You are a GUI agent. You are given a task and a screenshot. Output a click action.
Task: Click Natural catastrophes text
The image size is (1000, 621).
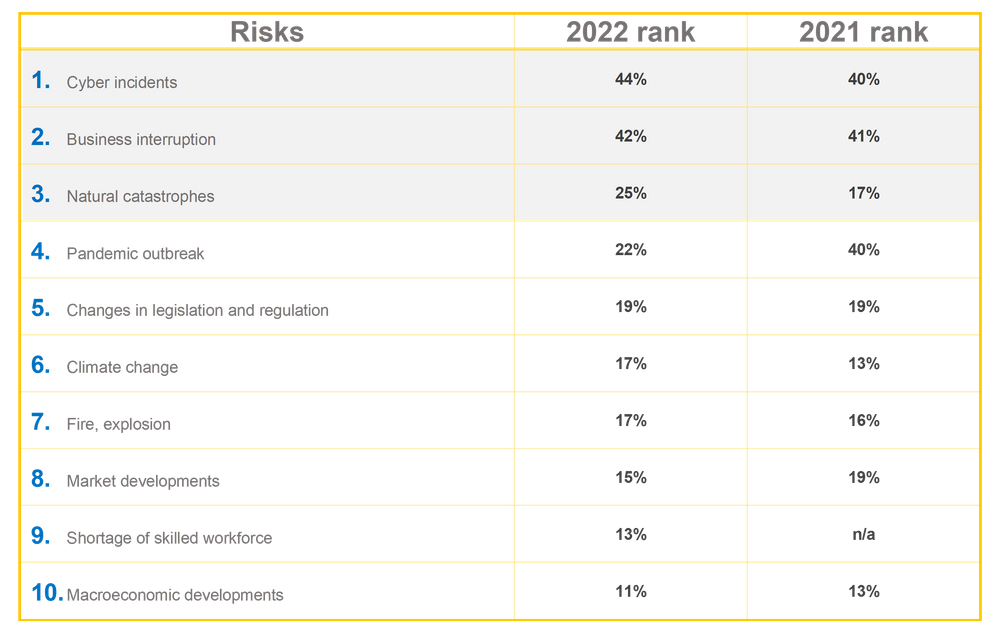click(140, 196)
